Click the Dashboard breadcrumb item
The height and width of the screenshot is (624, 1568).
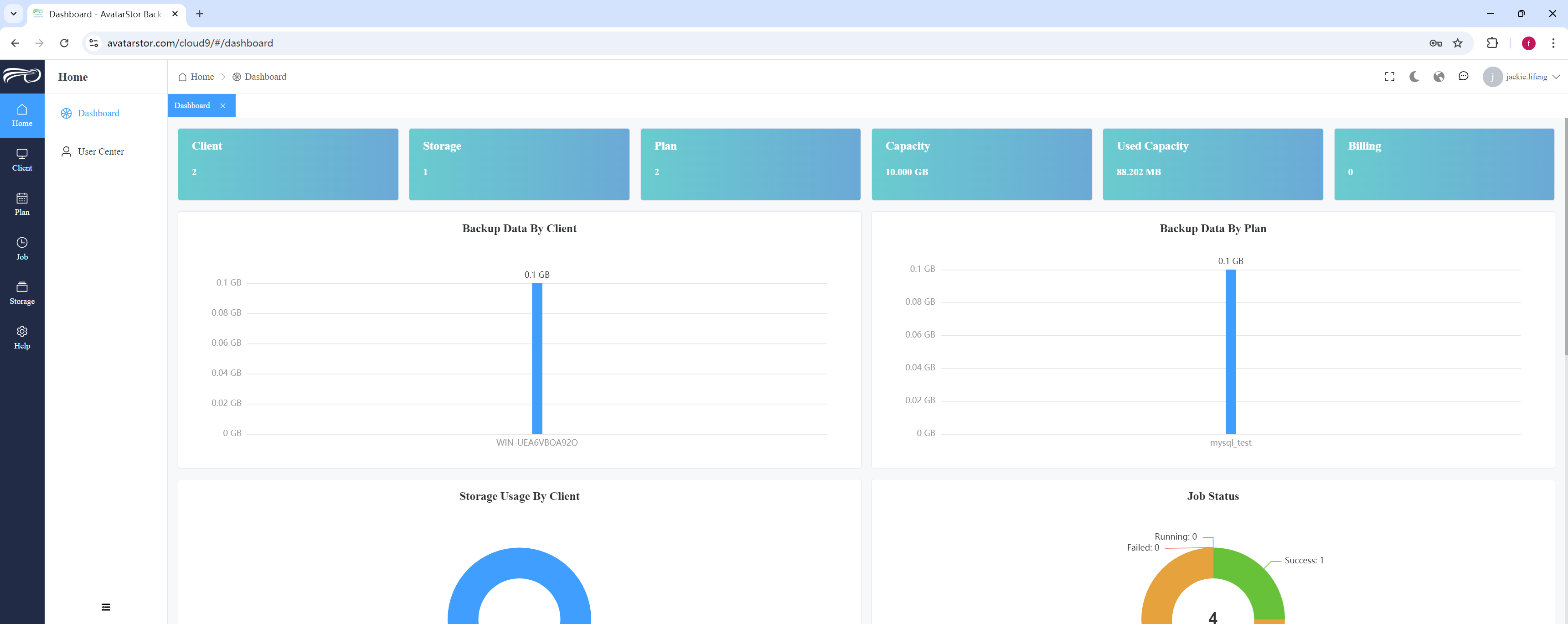pyautogui.click(x=259, y=77)
